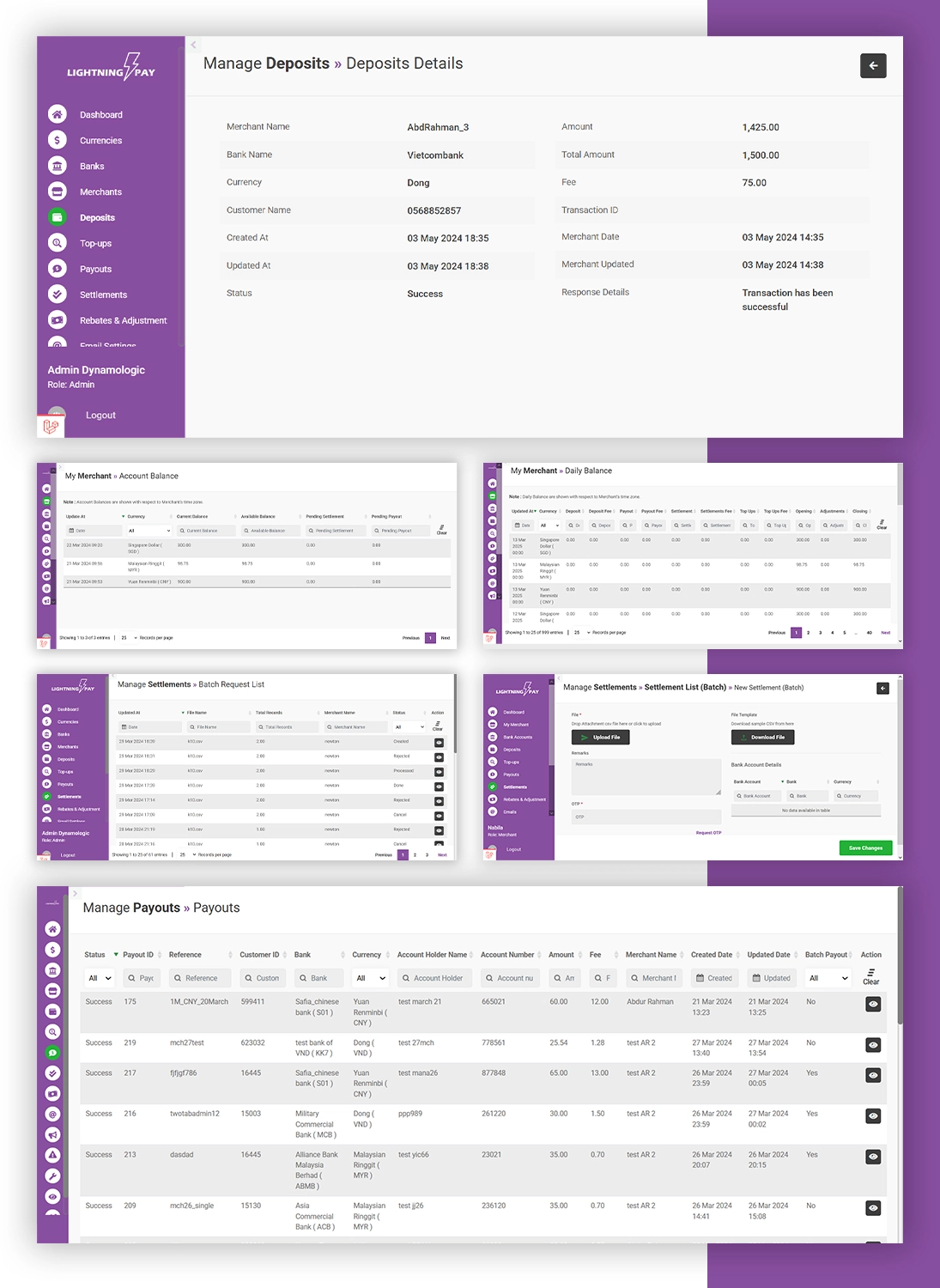Viewport: 940px width, 1288px height.
Task: View payout 175 details via eye icon
Action: (872, 1005)
